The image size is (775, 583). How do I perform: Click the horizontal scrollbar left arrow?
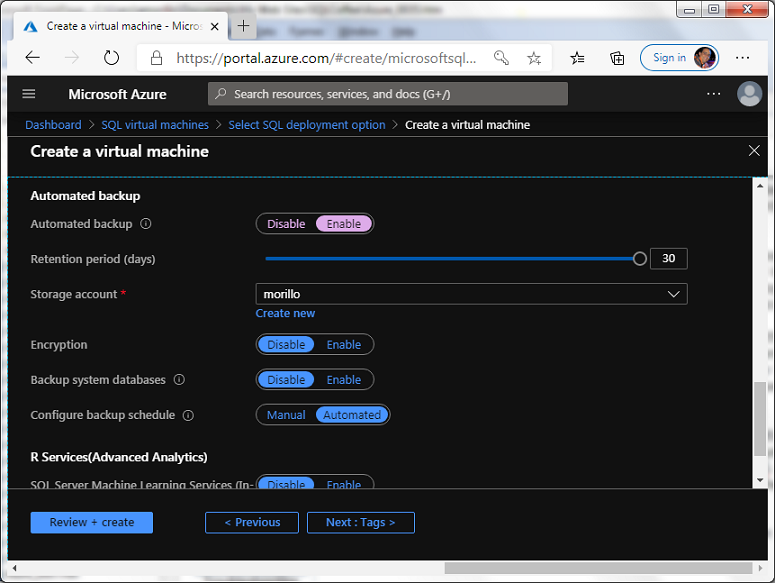point(14,568)
